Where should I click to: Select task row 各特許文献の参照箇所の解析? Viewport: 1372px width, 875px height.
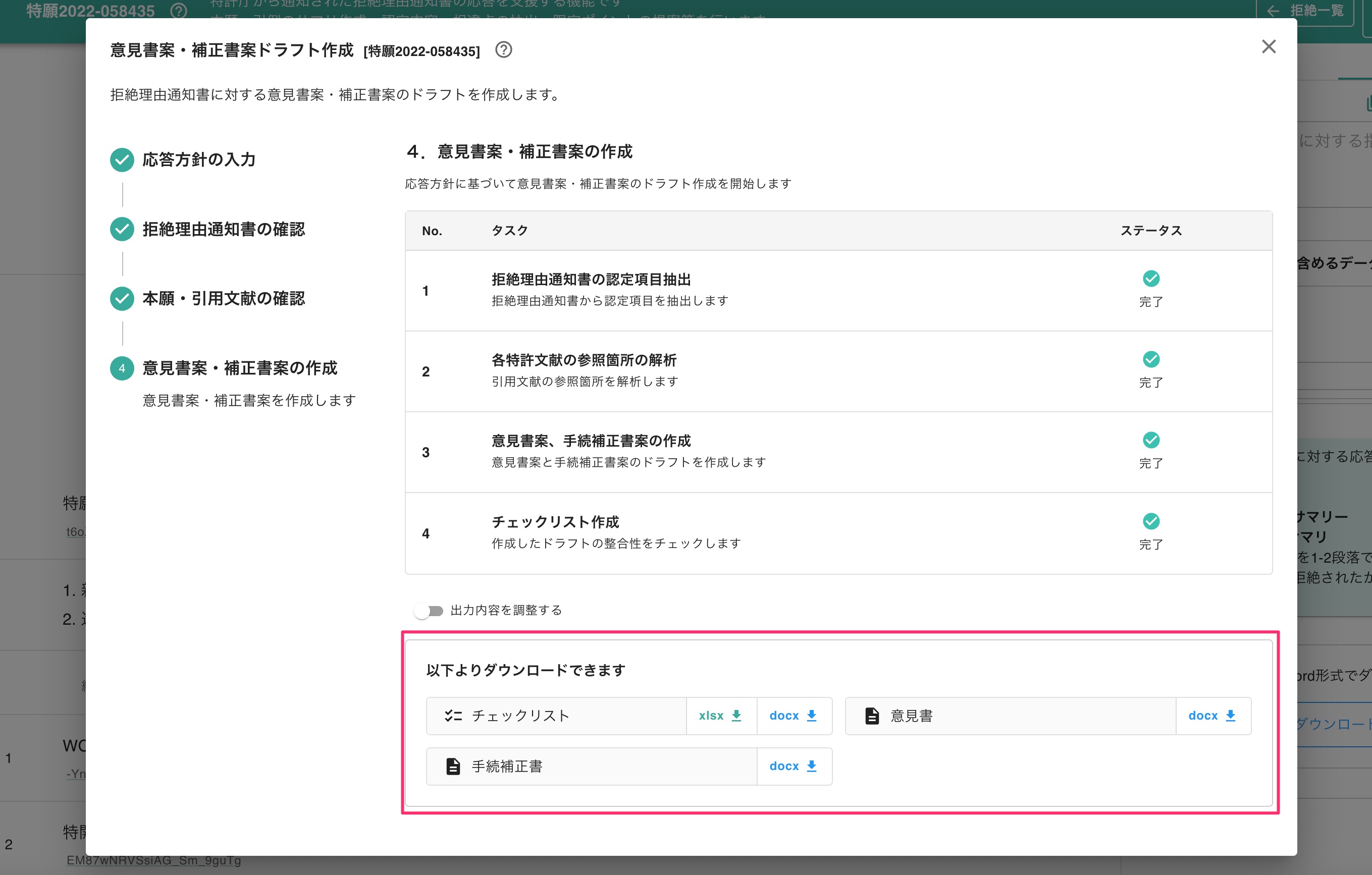(x=838, y=371)
